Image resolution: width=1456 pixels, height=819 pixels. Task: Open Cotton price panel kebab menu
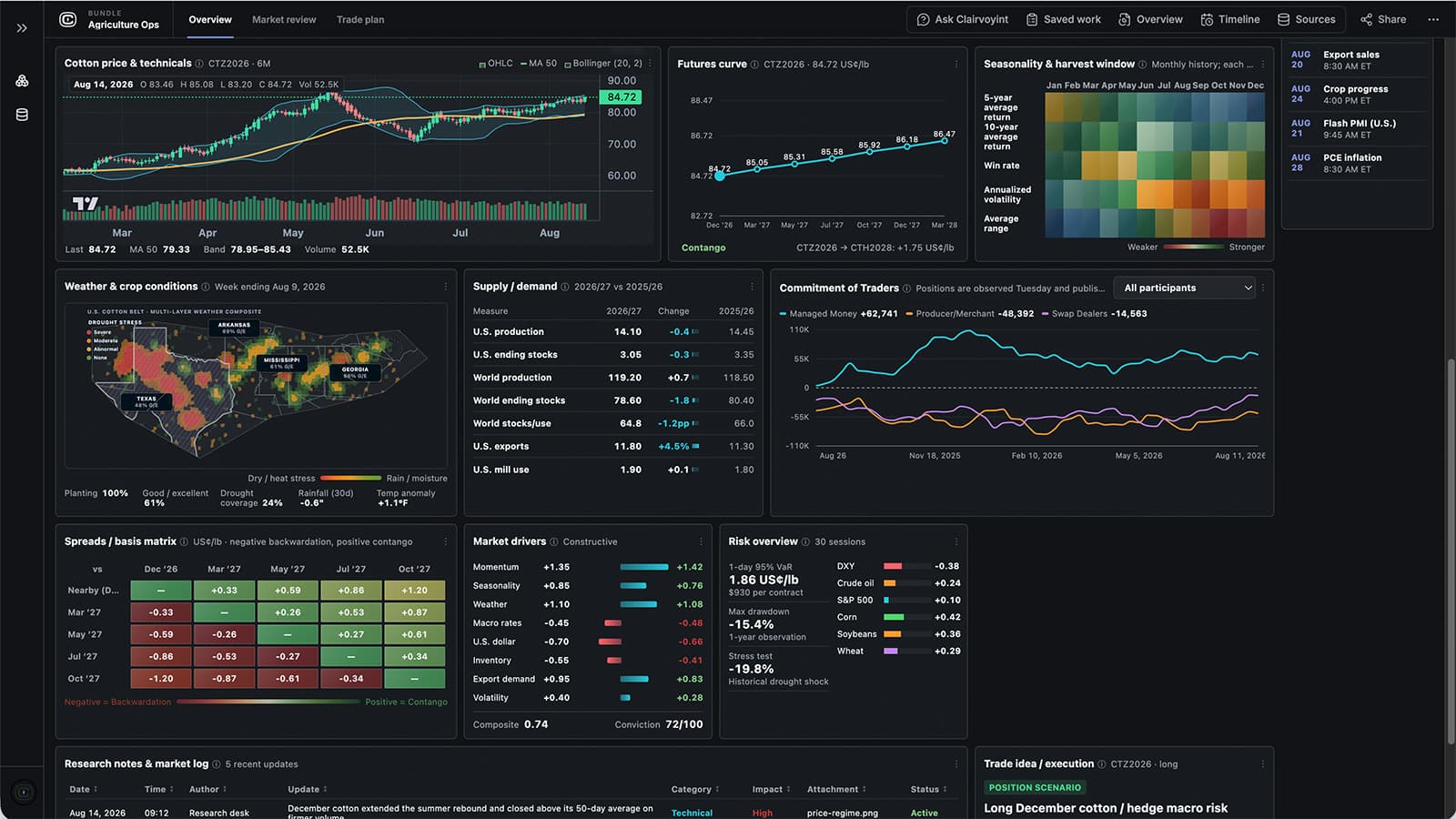point(650,64)
